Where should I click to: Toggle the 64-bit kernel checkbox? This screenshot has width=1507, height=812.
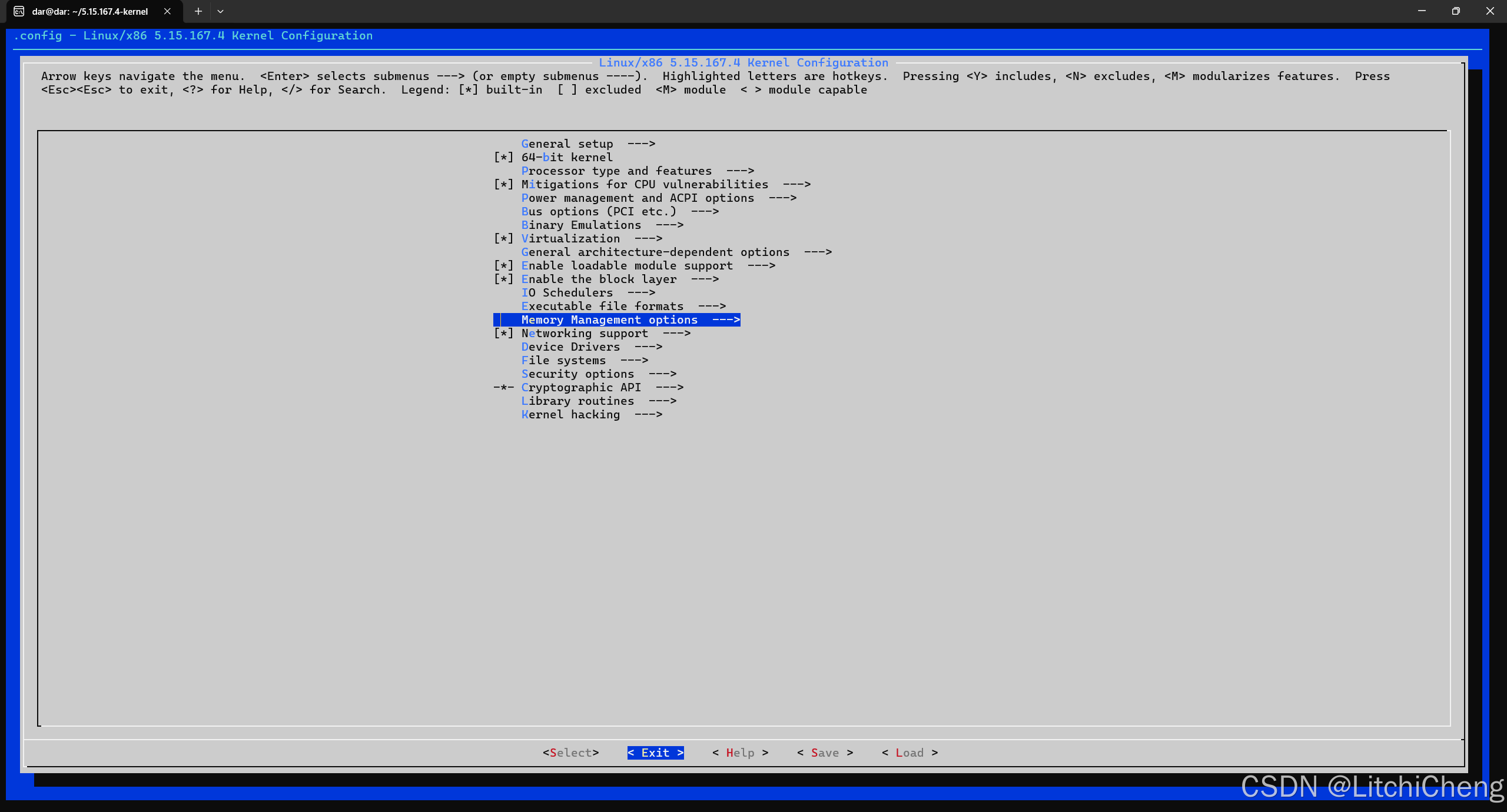[x=503, y=157]
